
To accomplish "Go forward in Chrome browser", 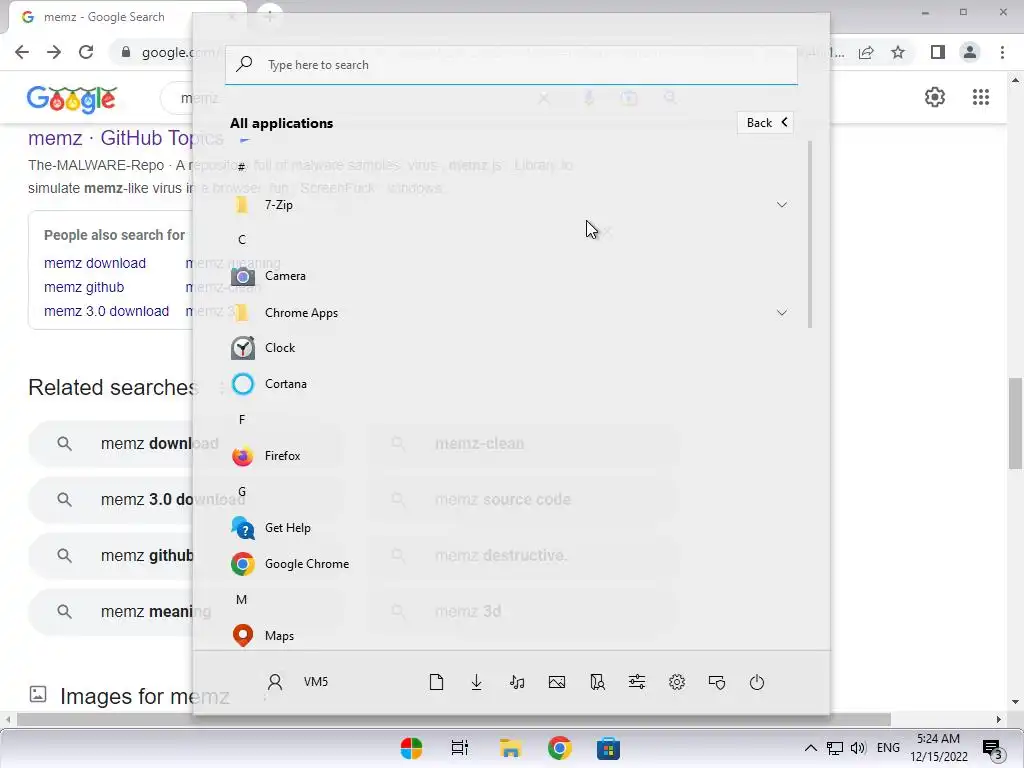I will click(x=54, y=52).
